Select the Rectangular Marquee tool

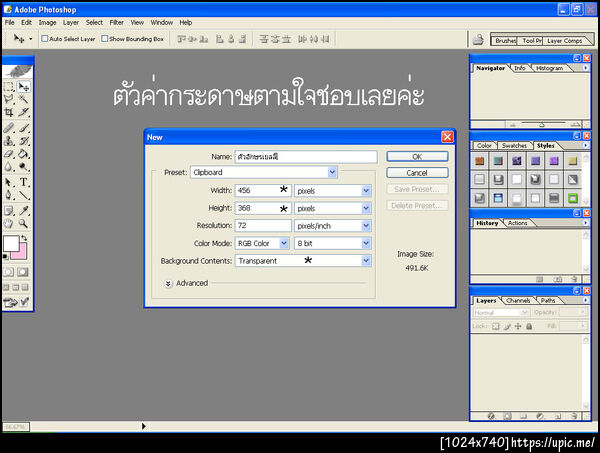pyautogui.click(x=9, y=86)
